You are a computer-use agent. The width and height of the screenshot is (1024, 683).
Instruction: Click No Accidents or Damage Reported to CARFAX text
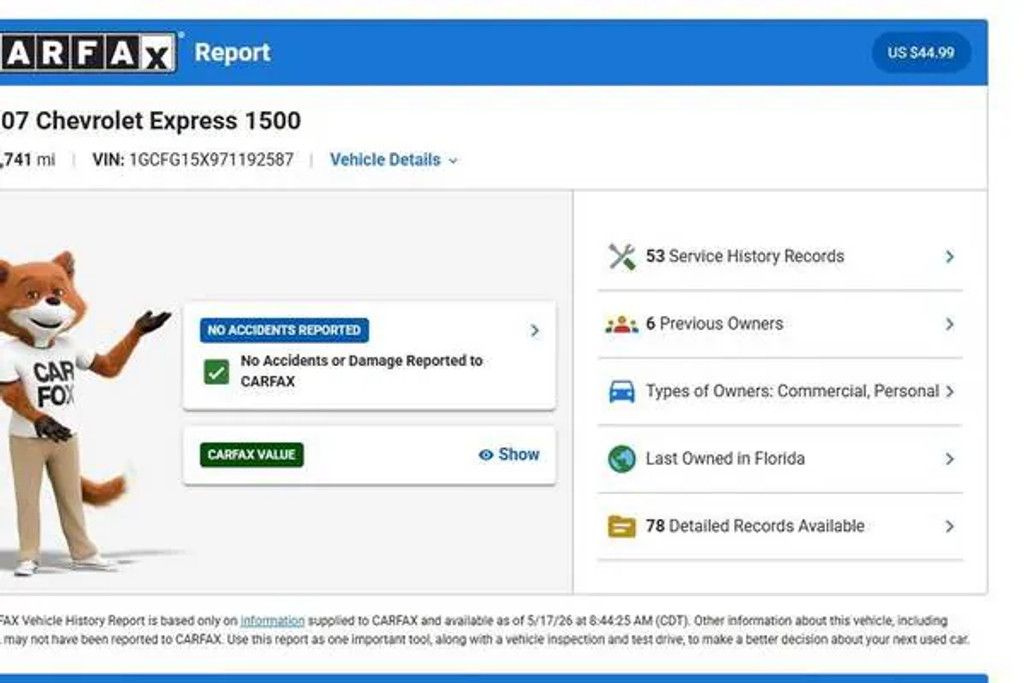click(x=362, y=371)
